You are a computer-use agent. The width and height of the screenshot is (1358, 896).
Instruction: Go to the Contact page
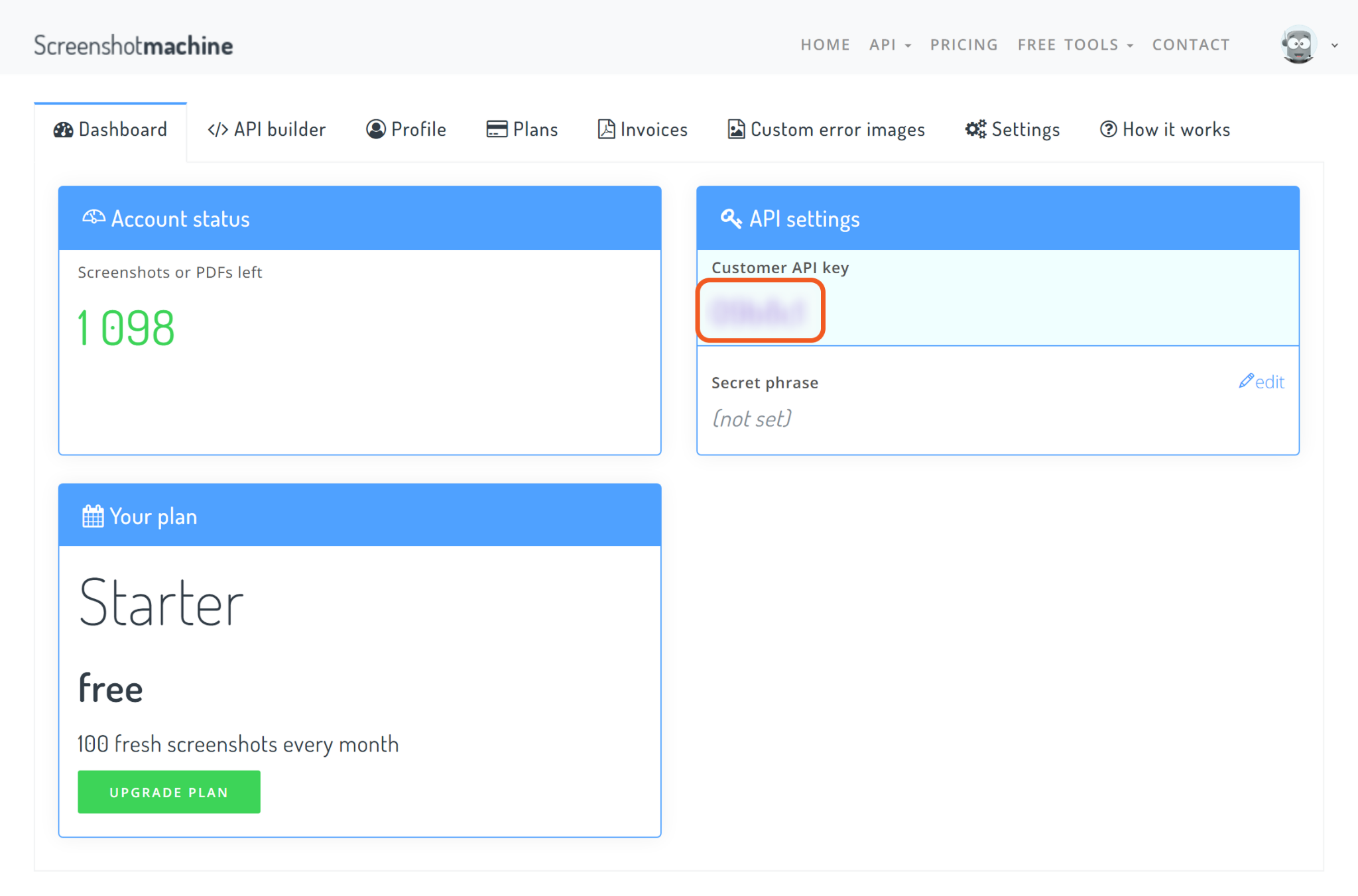coord(1190,45)
